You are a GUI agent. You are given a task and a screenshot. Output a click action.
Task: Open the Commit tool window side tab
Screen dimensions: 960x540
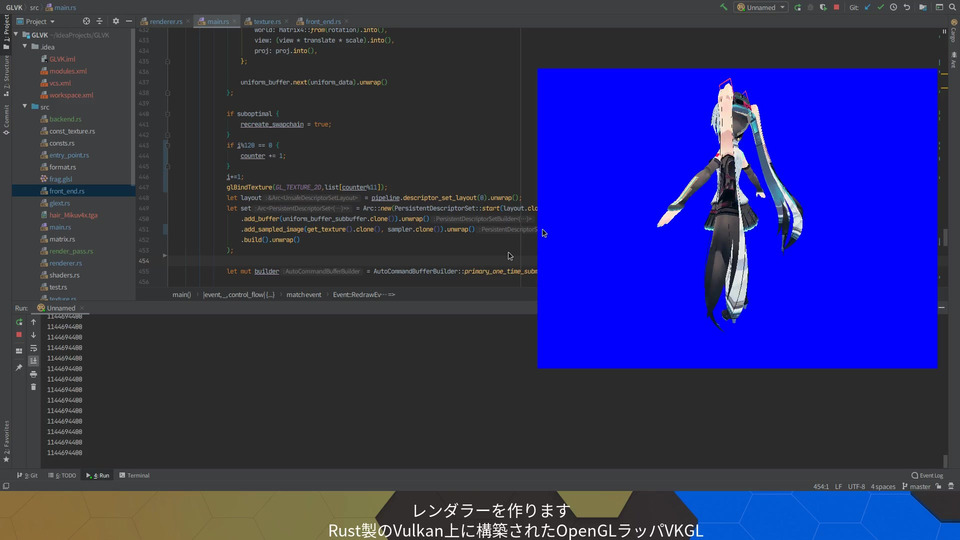[6, 120]
